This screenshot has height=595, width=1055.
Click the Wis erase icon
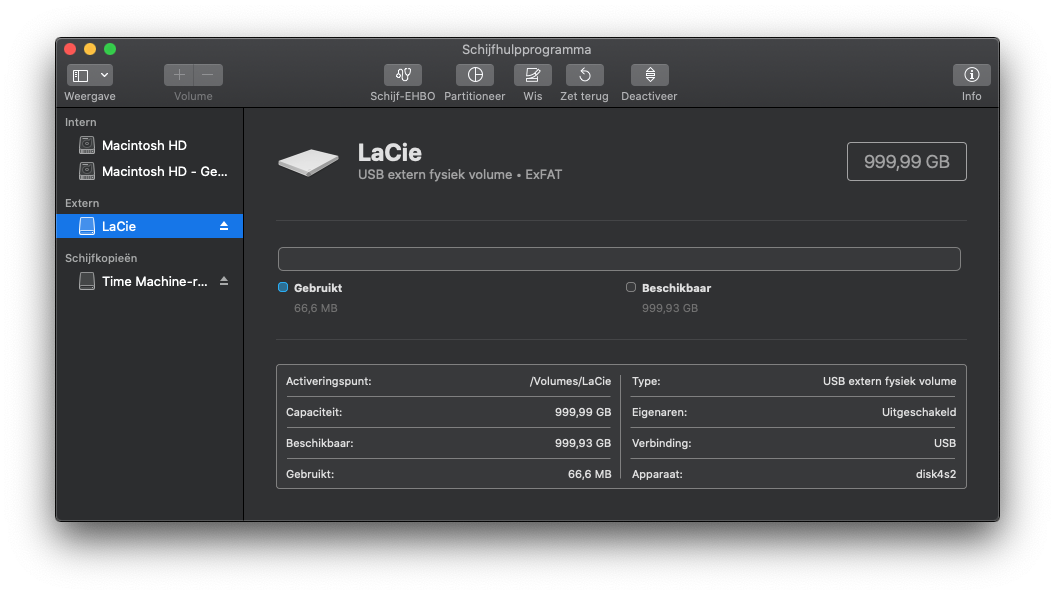tap(532, 75)
